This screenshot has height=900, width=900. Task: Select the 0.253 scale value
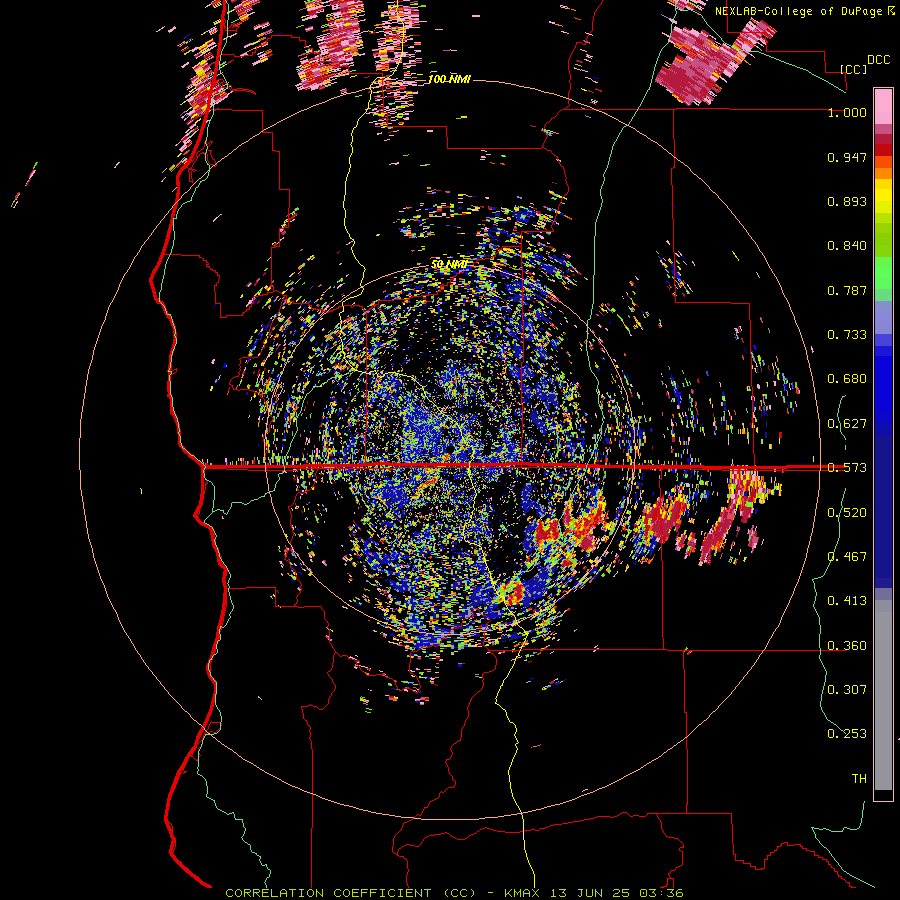coord(847,734)
